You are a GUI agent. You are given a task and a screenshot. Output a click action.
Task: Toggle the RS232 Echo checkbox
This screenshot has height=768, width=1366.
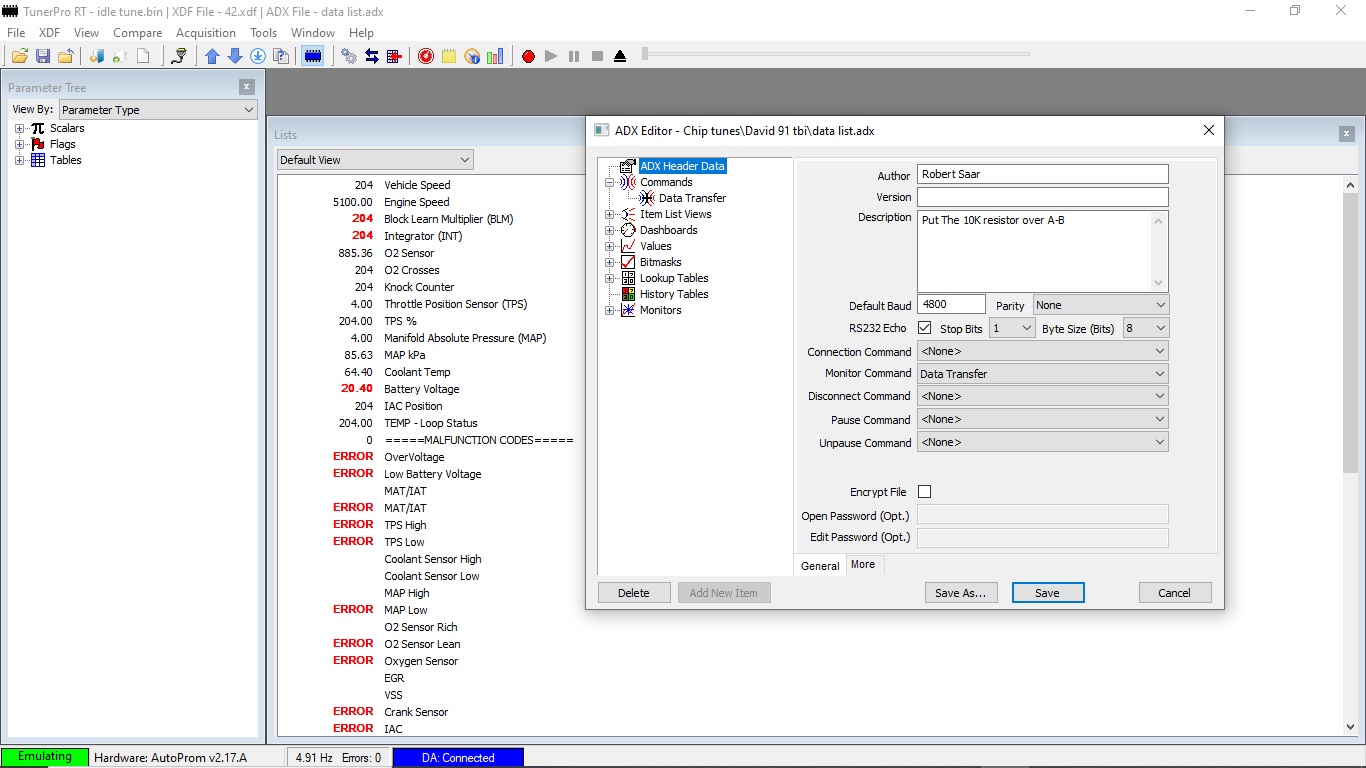[x=924, y=328]
